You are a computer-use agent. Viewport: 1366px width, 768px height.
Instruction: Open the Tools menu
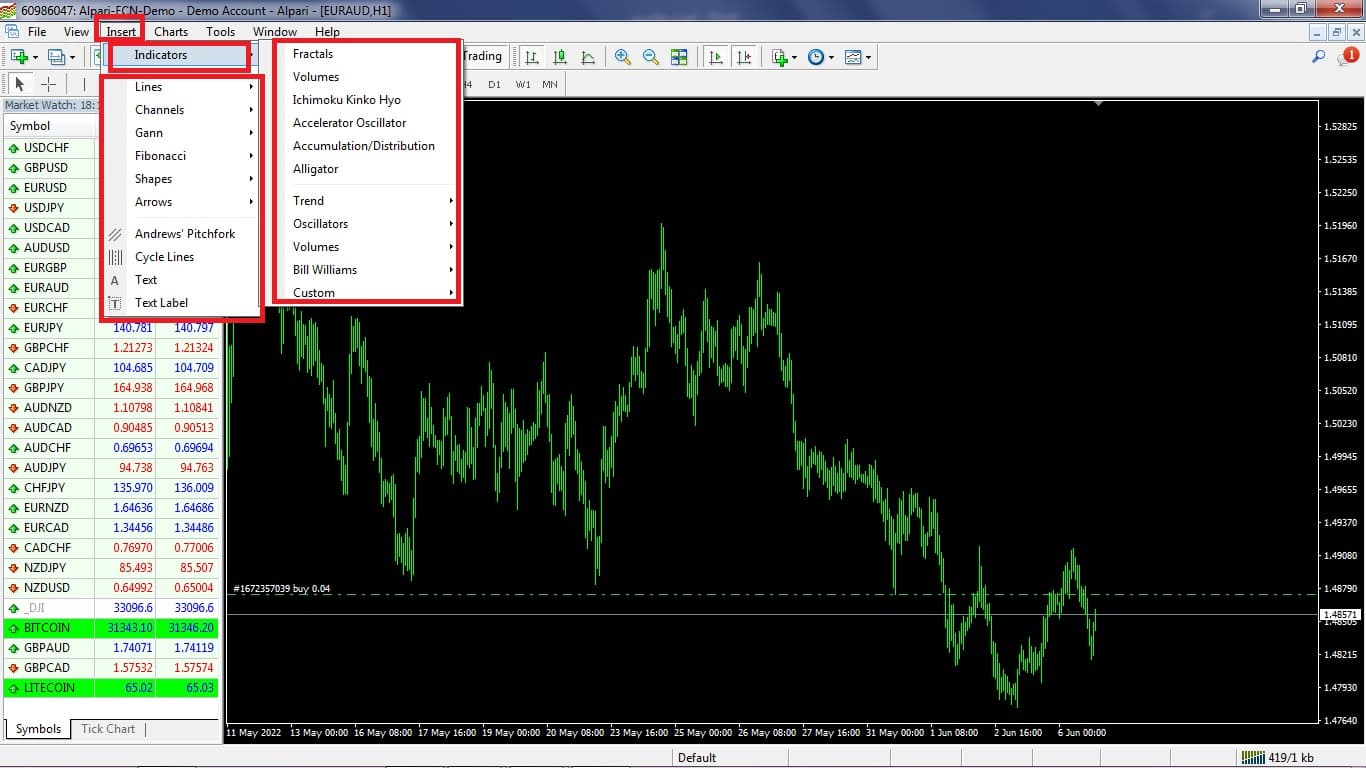tap(220, 32)
